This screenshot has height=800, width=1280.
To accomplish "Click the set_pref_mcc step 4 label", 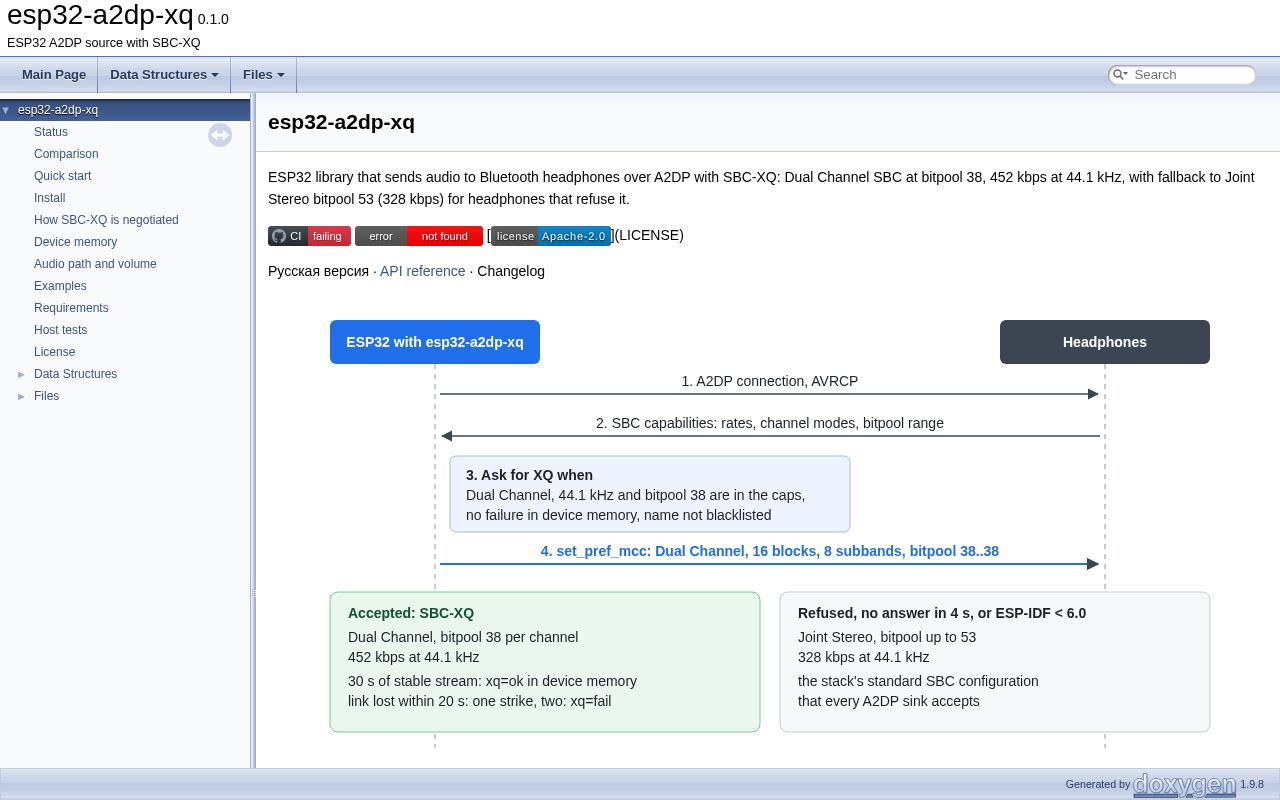I will pos(770,551).
